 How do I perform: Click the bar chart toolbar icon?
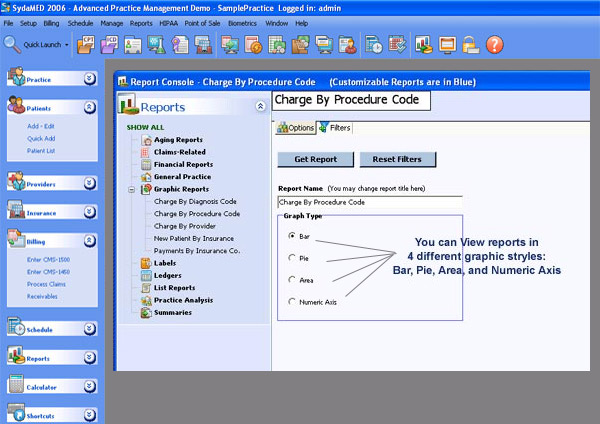pyautogui.click(x=422, y=45)
